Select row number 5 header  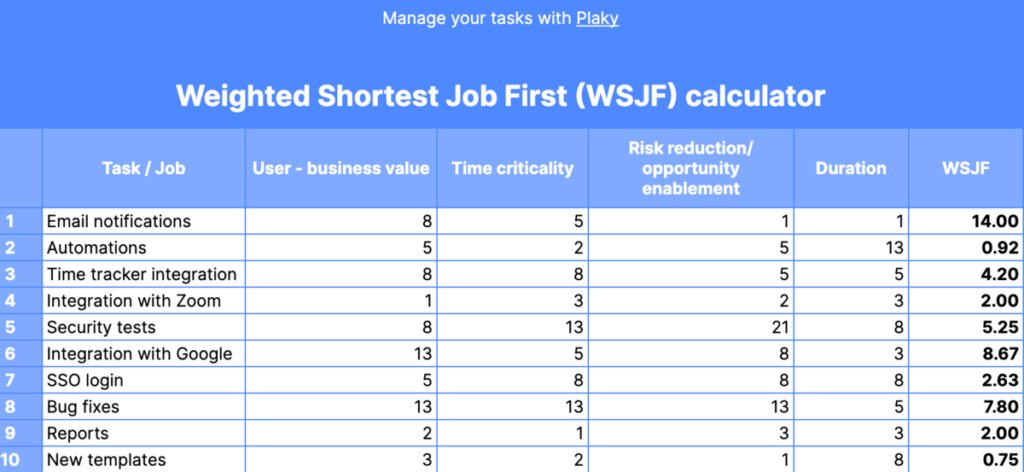[x=21, y=327]
